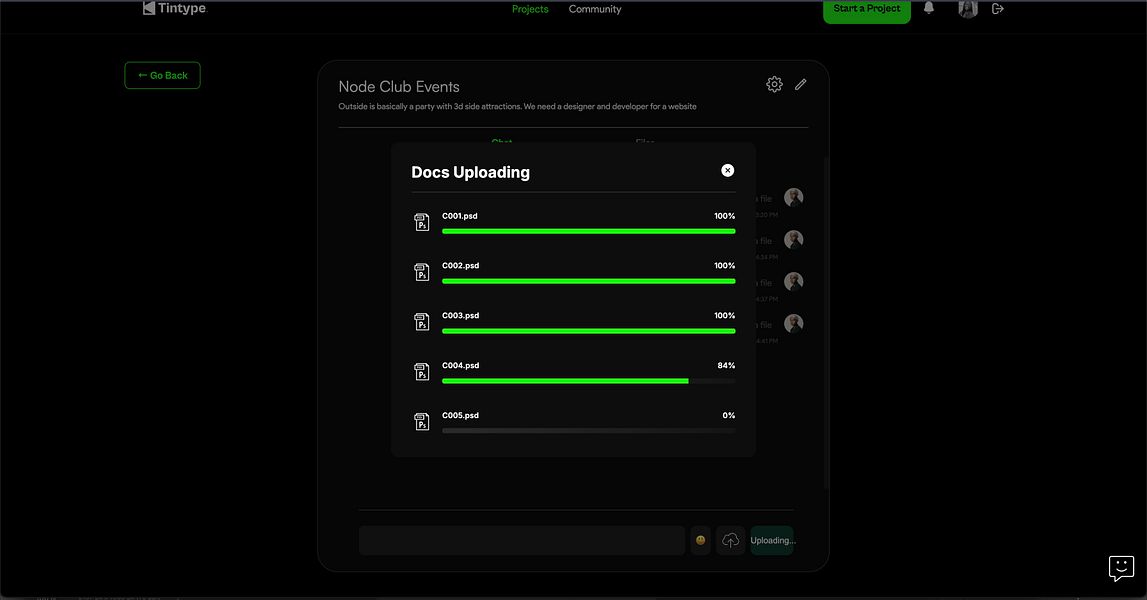Click the Go Back button

(162, 75)
